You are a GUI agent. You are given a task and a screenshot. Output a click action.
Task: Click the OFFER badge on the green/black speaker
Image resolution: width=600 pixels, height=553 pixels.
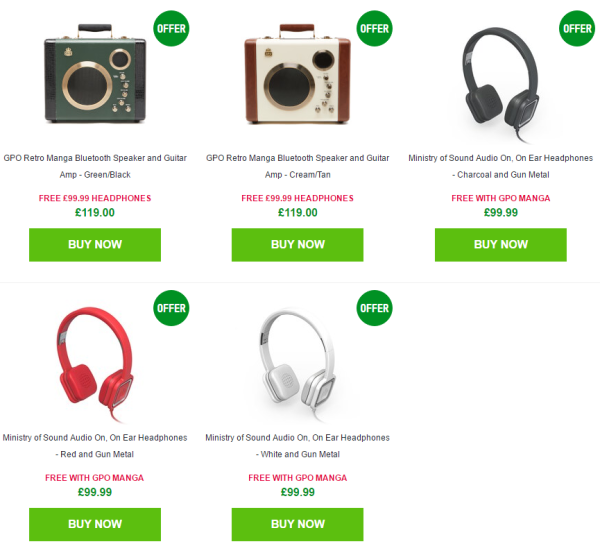coord(171,28)
